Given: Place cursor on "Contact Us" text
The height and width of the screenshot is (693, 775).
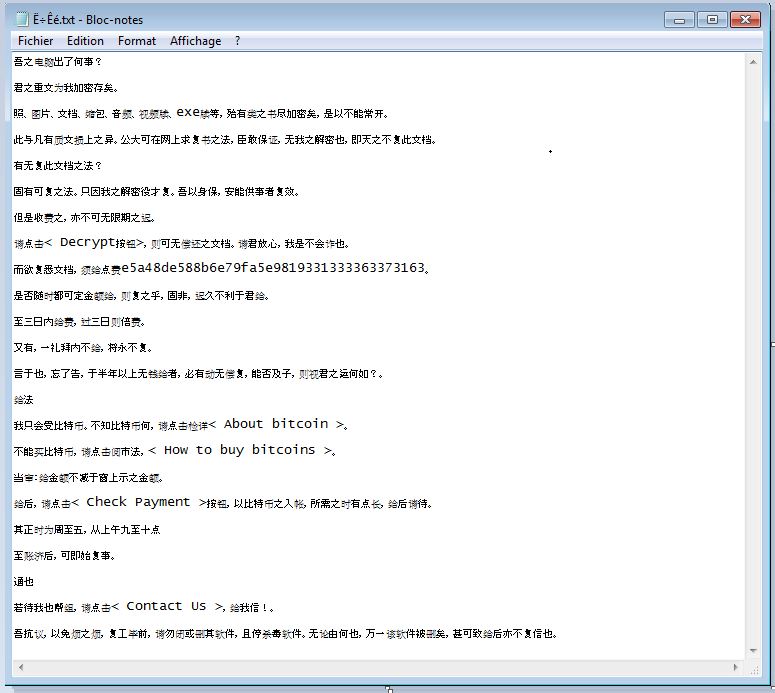Looking at the screenshot, I should 166,606.
